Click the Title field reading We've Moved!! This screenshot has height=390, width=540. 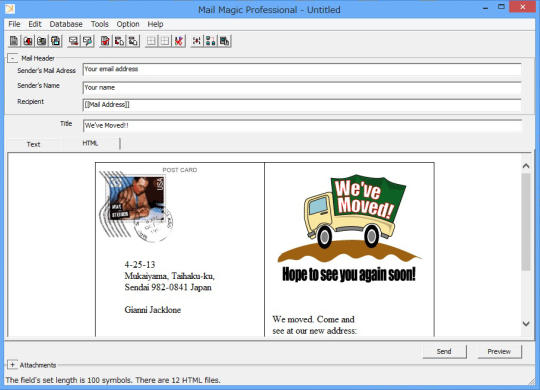[302, 126]
